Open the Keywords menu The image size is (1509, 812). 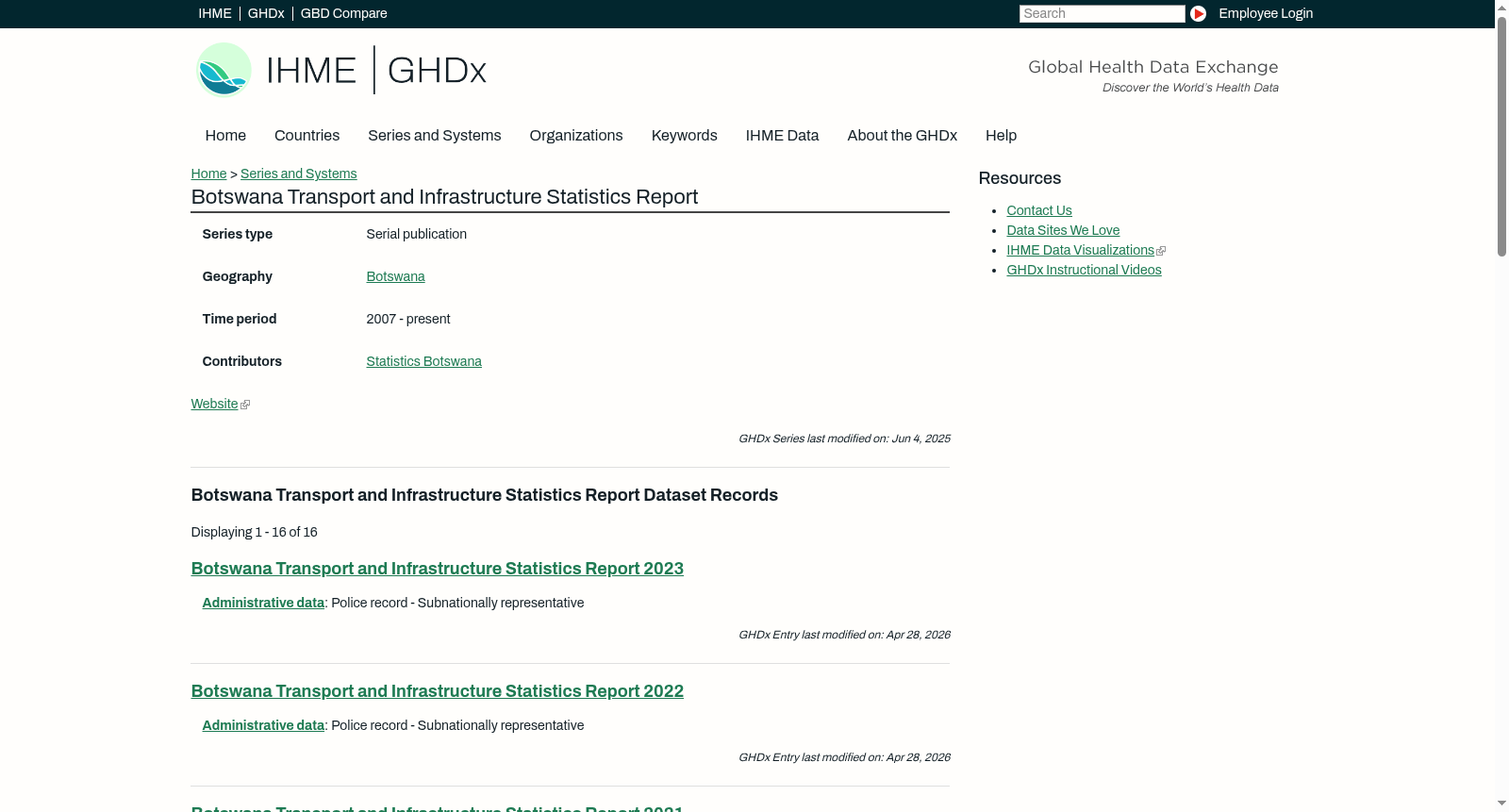click(x=684, y=136)
